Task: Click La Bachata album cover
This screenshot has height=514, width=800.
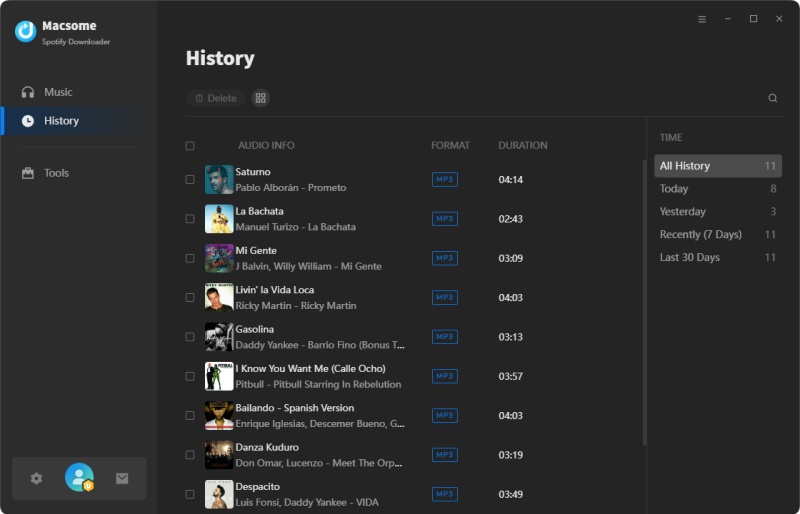Action: tap(219, 219)
